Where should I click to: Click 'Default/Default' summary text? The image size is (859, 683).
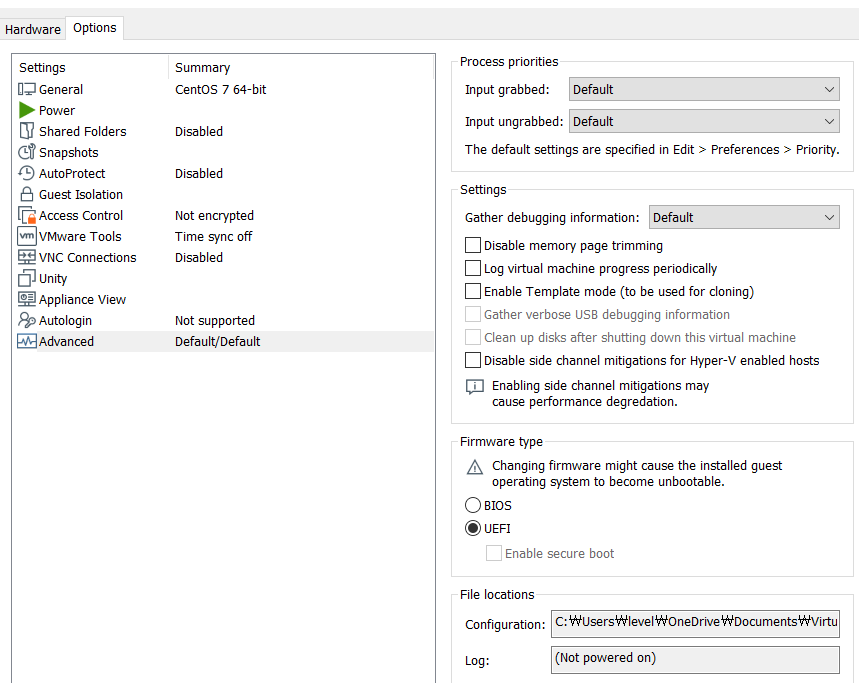(x=217, y=341)
